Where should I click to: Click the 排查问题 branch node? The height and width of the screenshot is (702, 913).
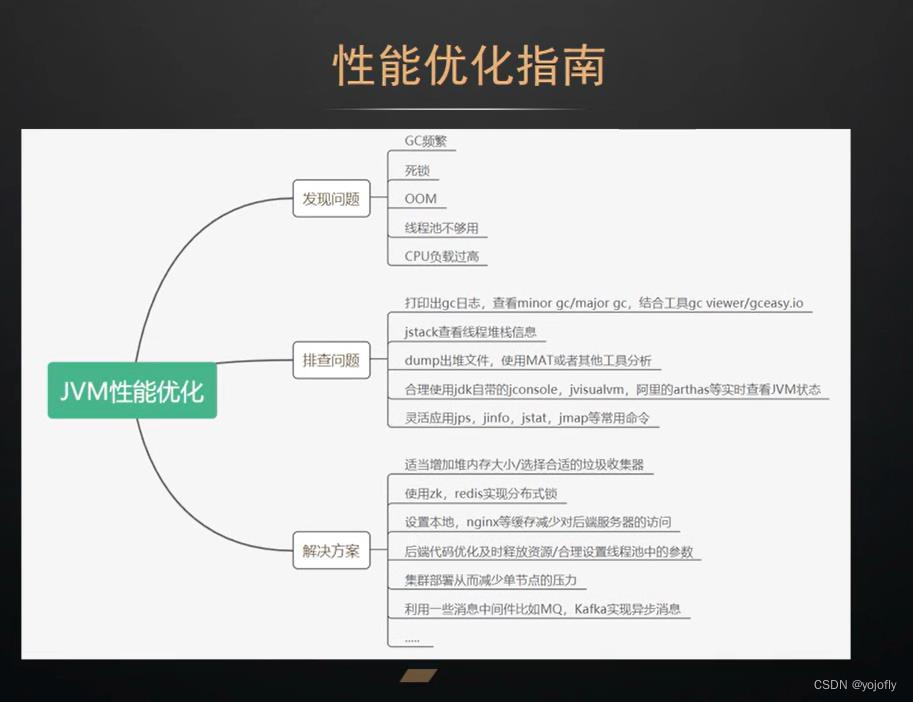330,360
